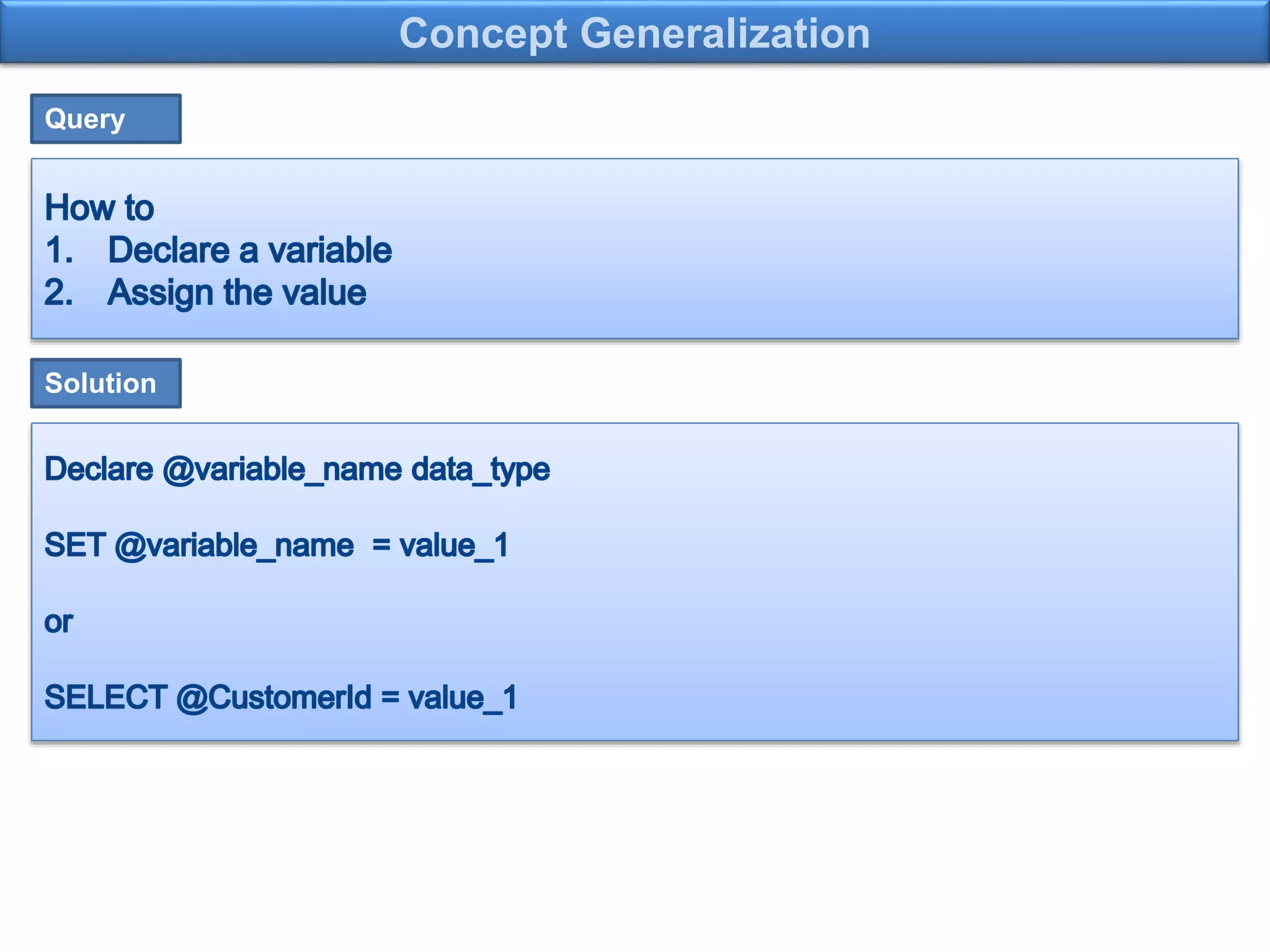
Task: Click list item 'Assign the value'
Action: 237,293
